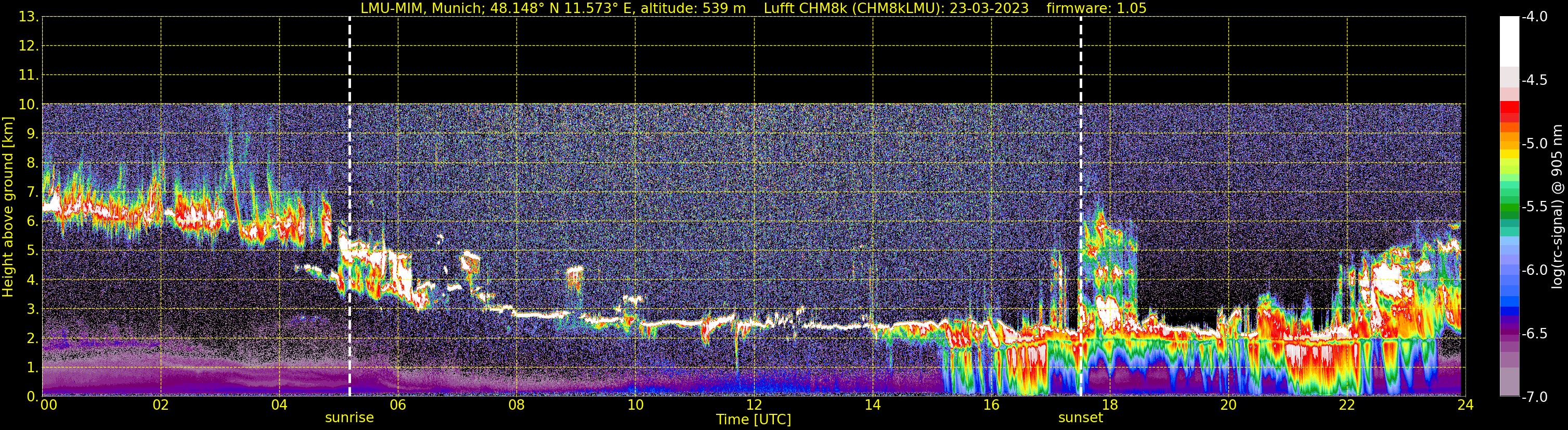
Task: Click time axis tick "20"
Action: pyautogui.click(x=1228, y=405)
